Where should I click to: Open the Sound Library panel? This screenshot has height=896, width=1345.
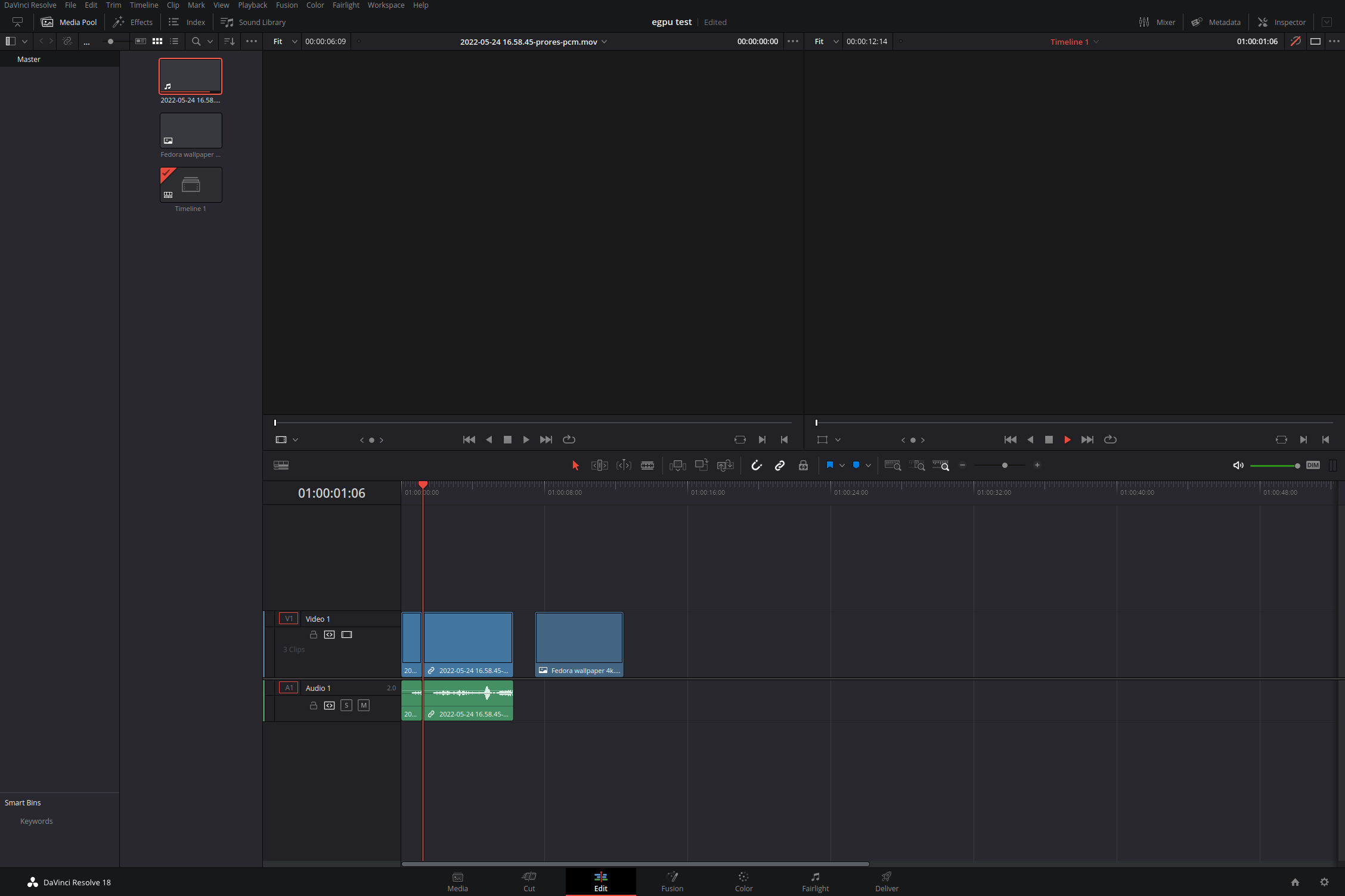click(x=253, y=22)
